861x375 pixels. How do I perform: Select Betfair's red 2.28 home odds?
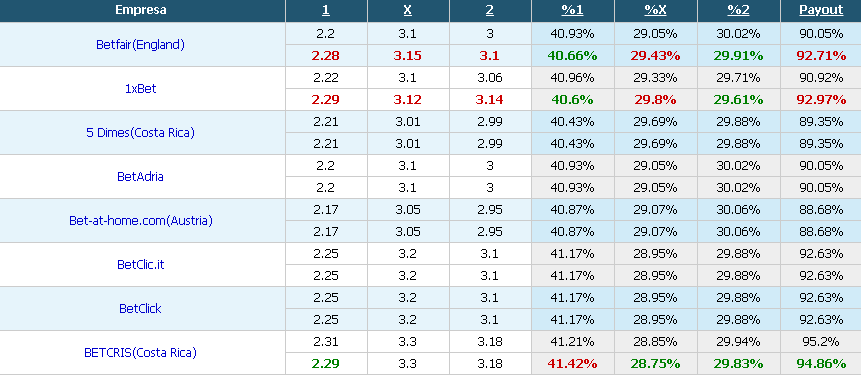[x=326, y=55]
